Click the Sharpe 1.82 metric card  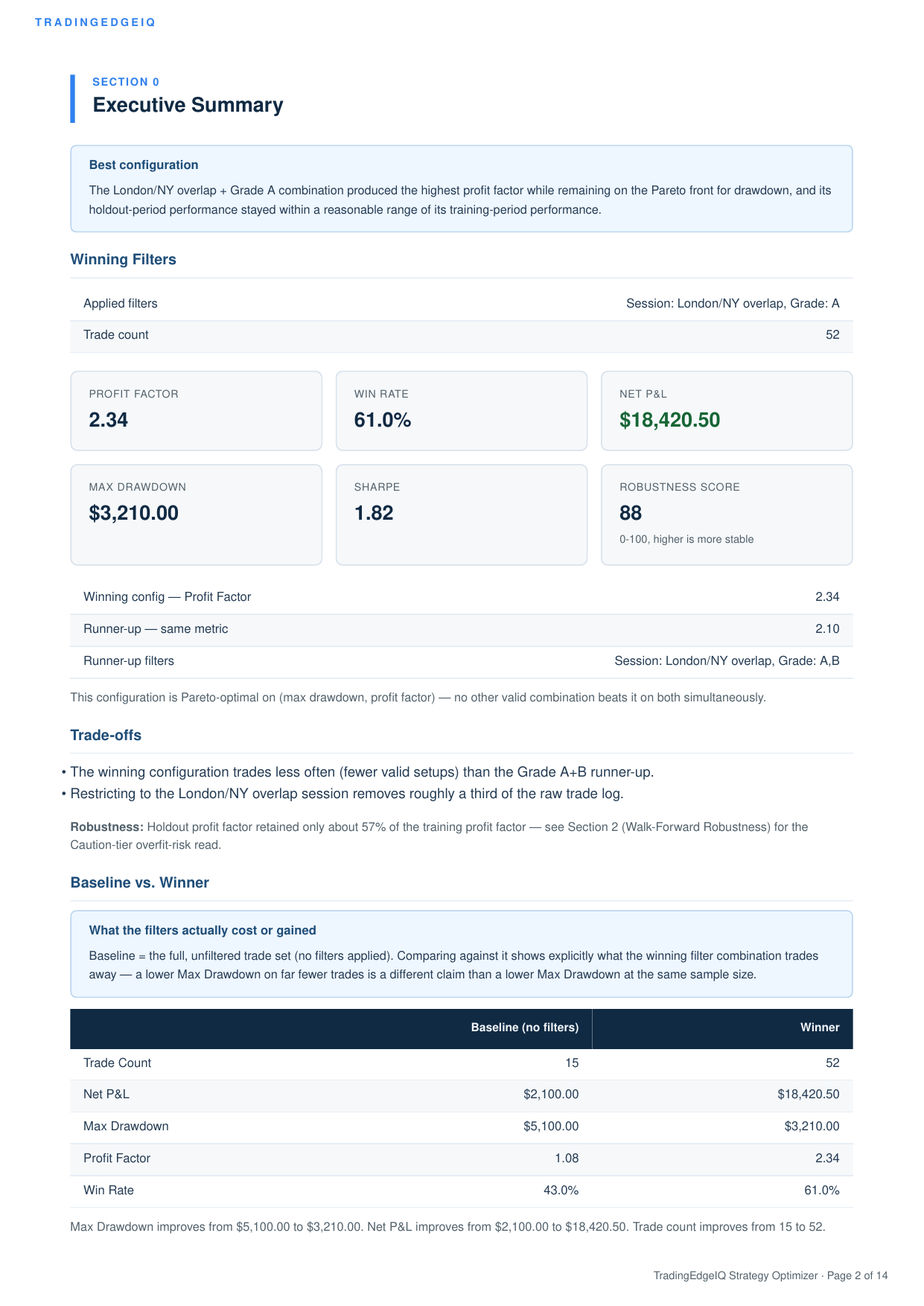[x=462, y=515]
